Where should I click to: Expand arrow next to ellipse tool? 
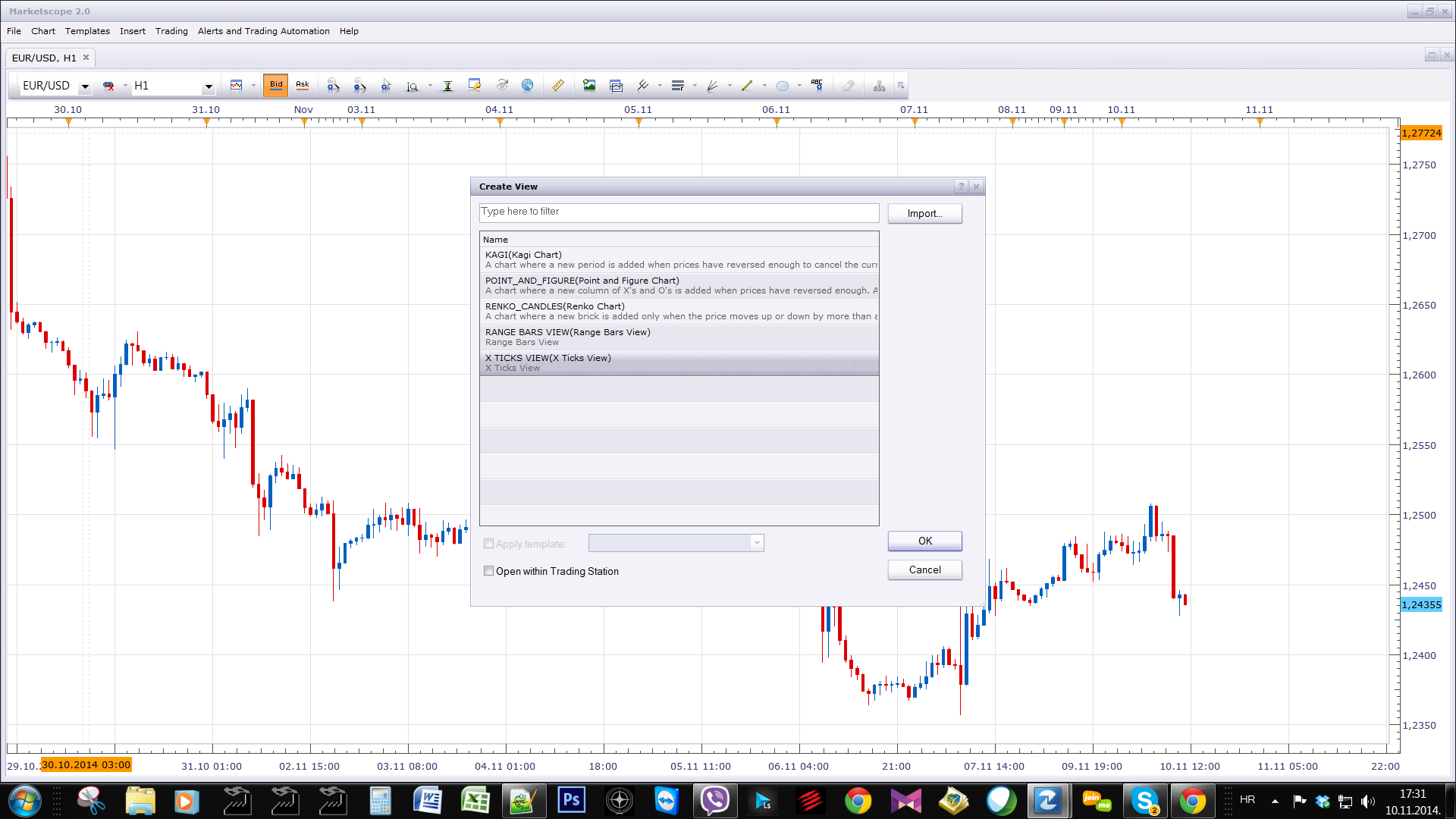pyautogui.click(x=799, y=86)
